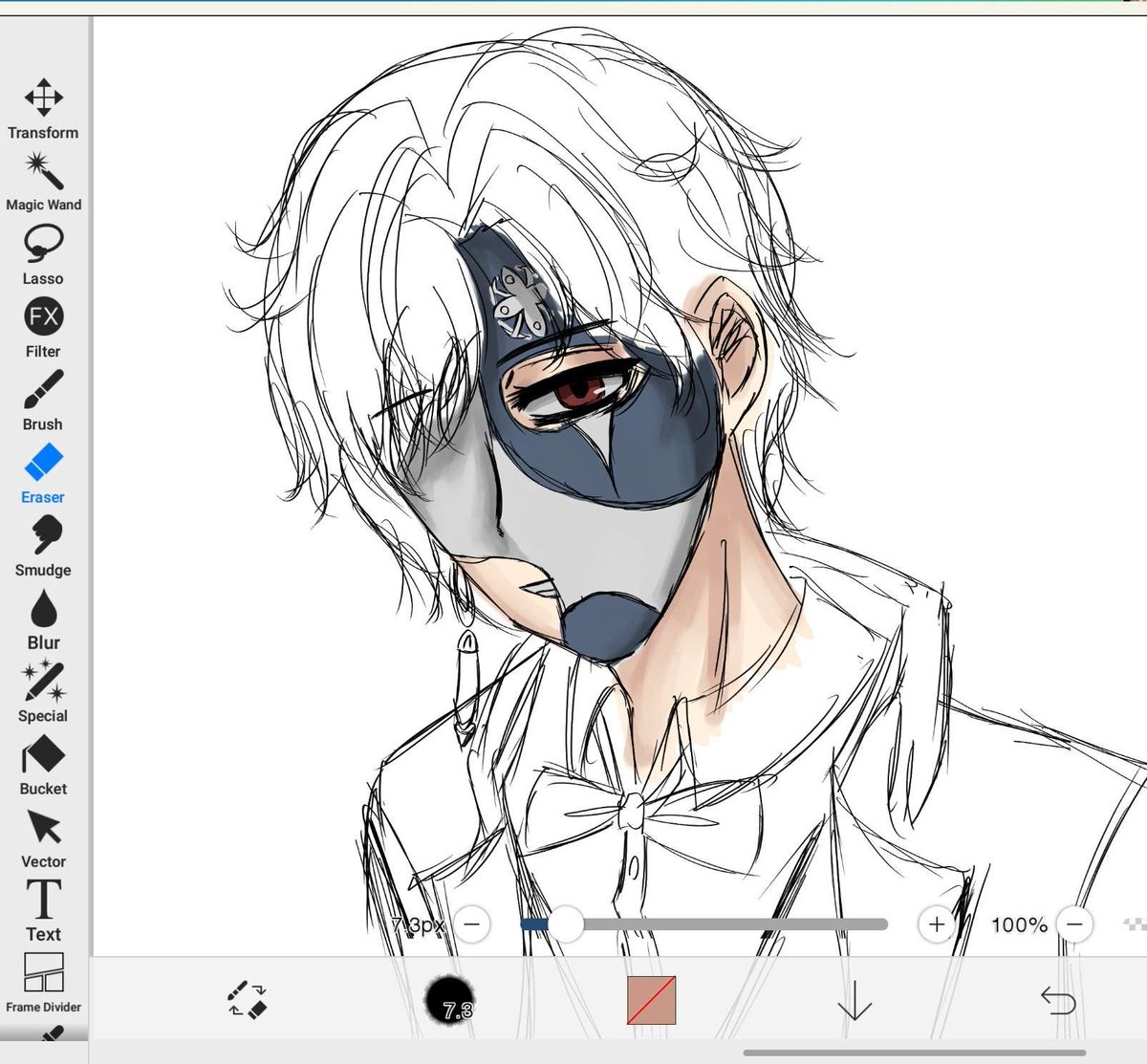Select the Text tool
Screen dimensions: 1147x1064
43,911
